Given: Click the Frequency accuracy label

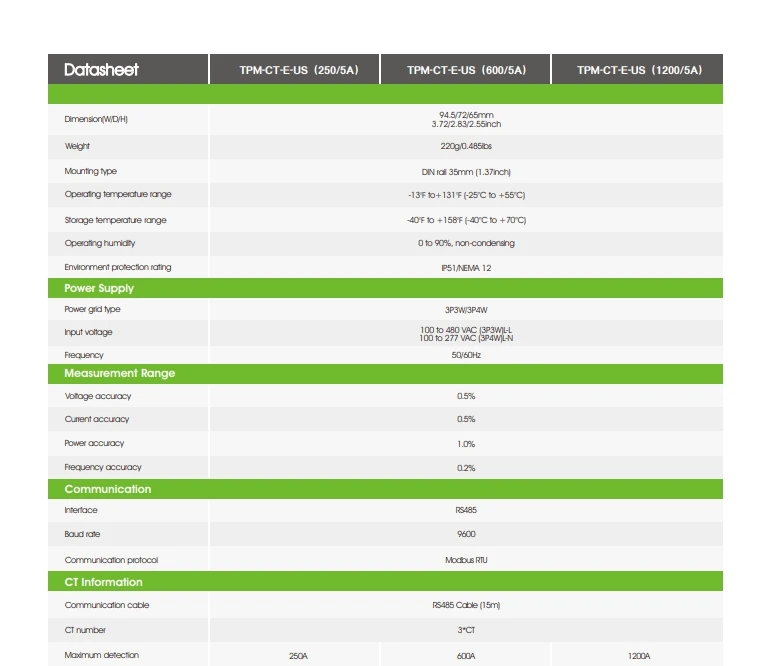Looking at the screenshot, I should [103, 467].
